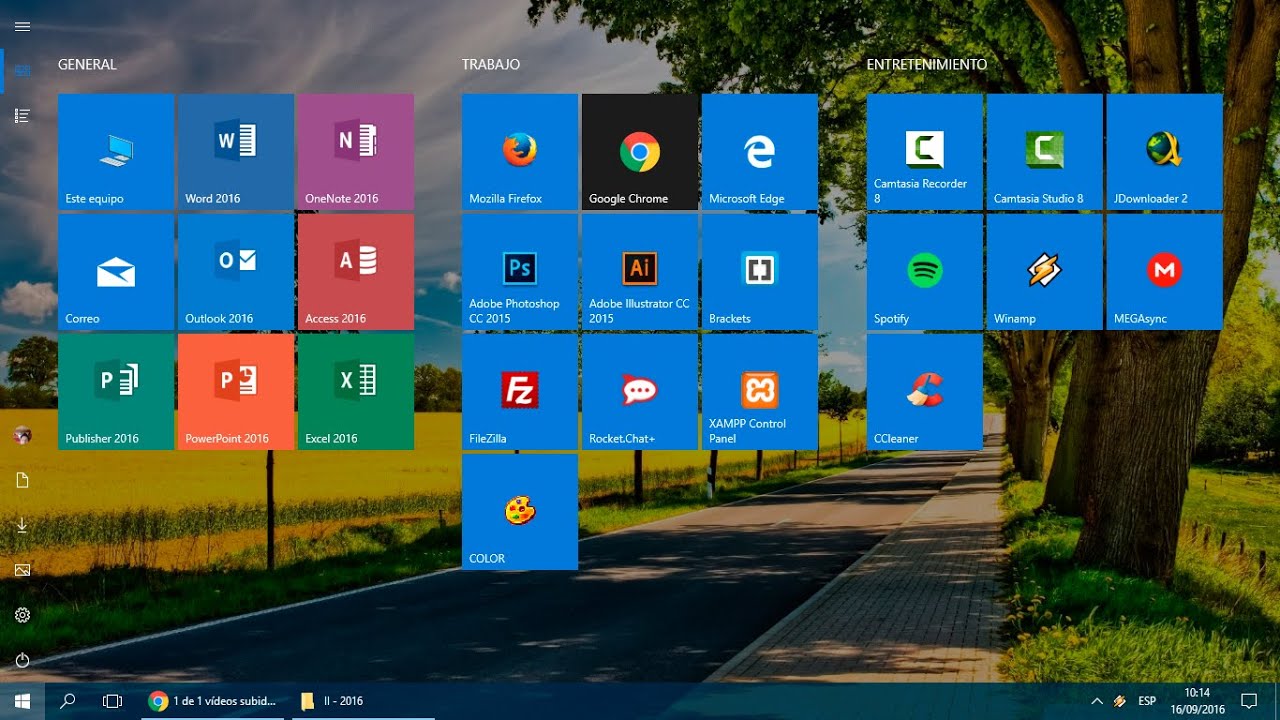1280x720 pixels.
Task: Click the ENTRETENIMIENTO group heading
Action: tap(927, 64)
